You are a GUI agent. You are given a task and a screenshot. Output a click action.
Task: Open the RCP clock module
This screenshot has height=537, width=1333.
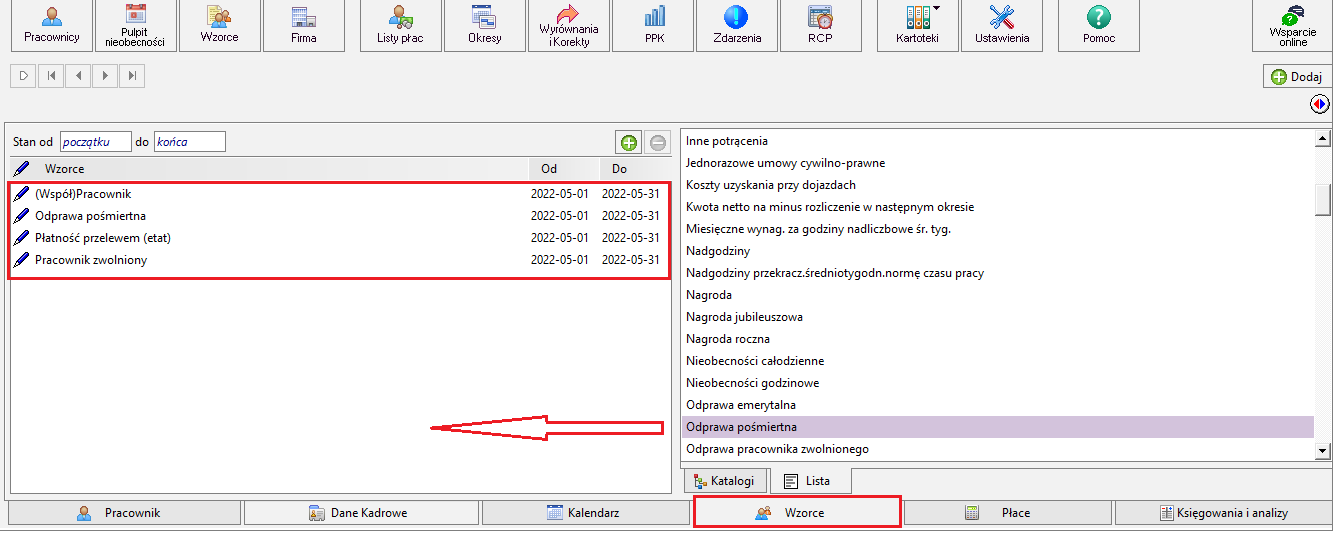(x=820, y=26)
